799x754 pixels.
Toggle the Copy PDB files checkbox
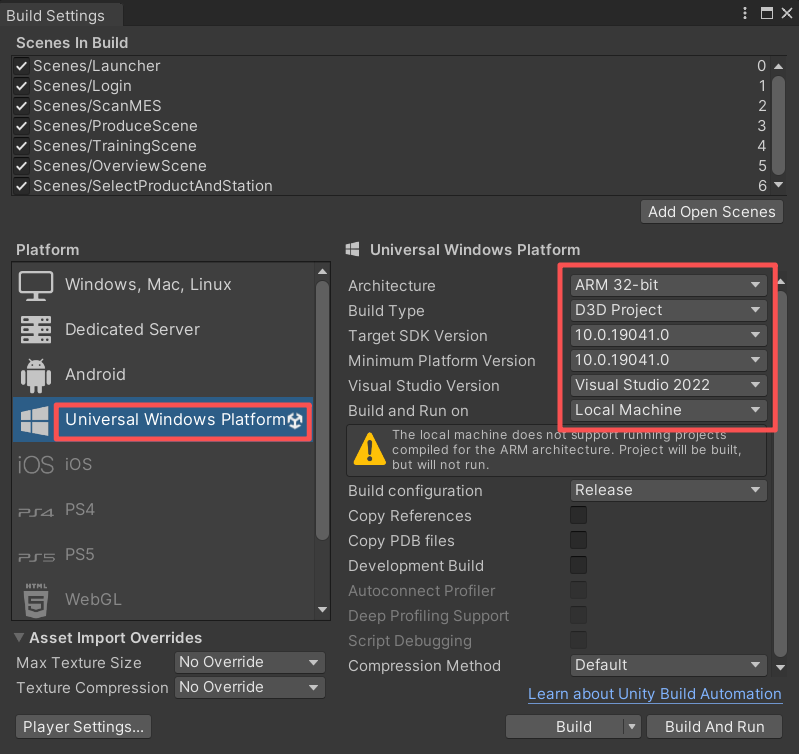[x=578, y=541]
